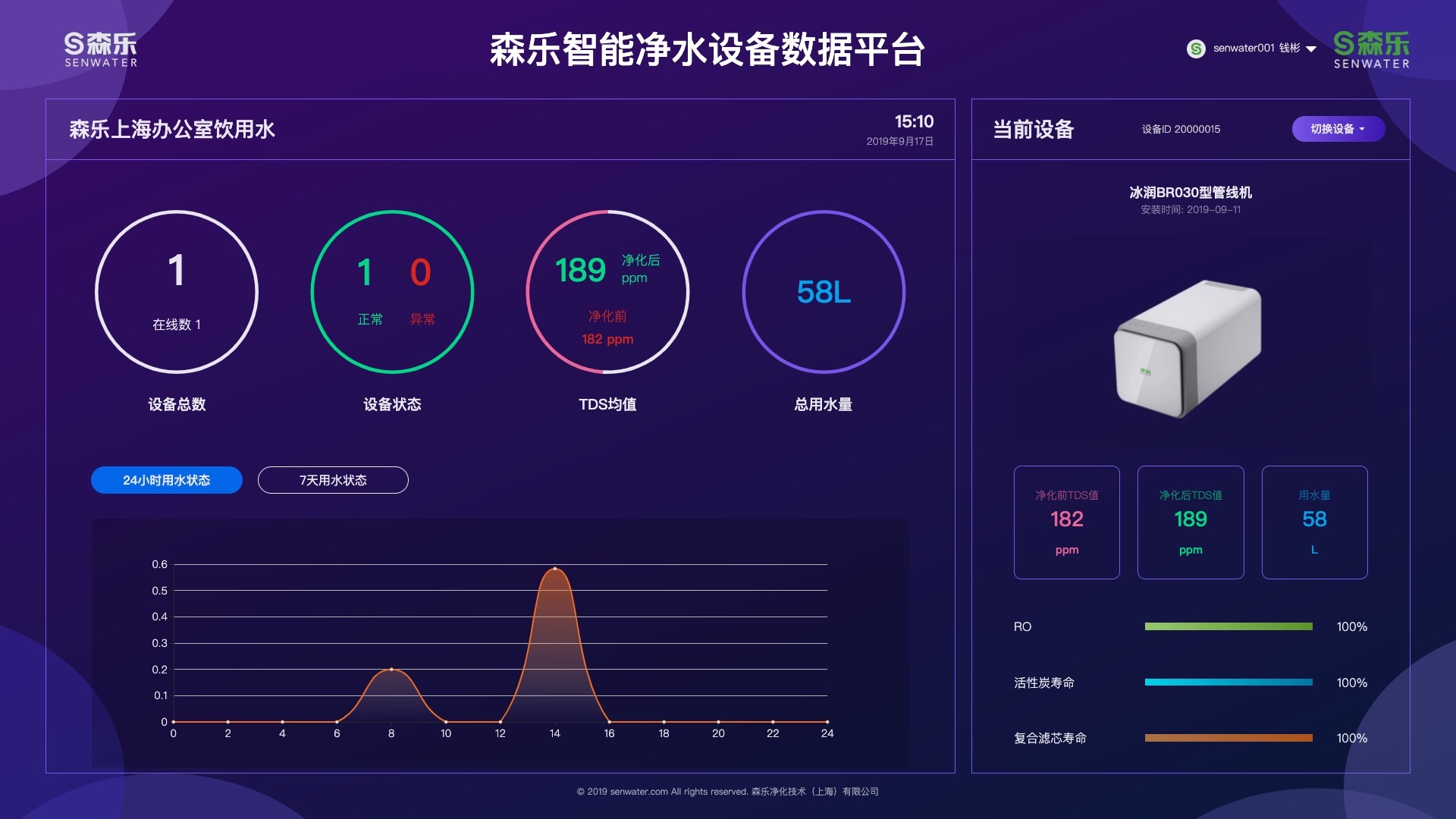Screen dimensions: 1456x819
Task: Click the white Senwater logo at top left
Action: tap(101, 49)
